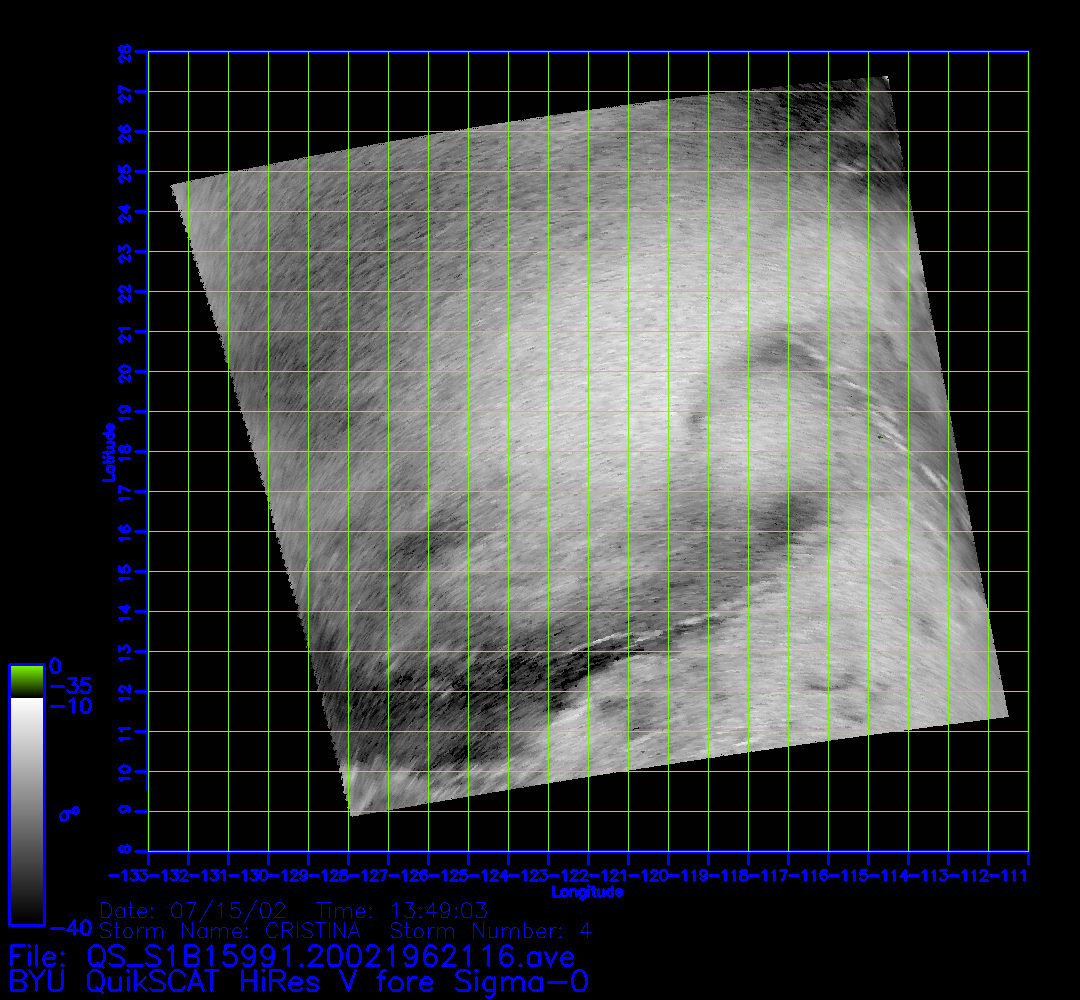Click the Time 13:49:03 text

point(402,912)
